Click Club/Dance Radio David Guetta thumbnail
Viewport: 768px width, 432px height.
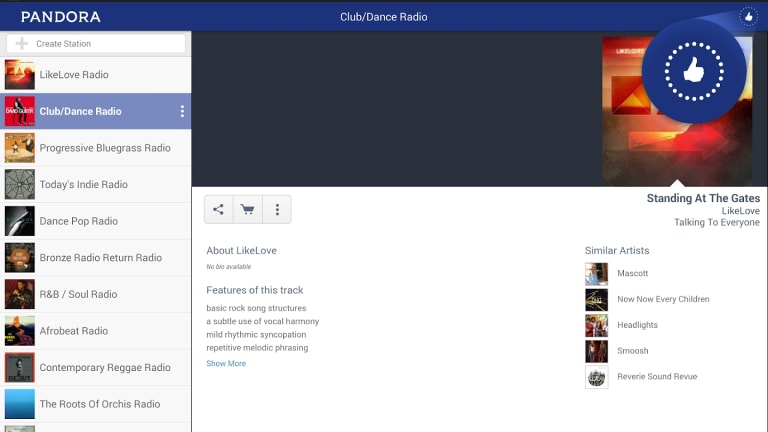click(x=20, y=111)
